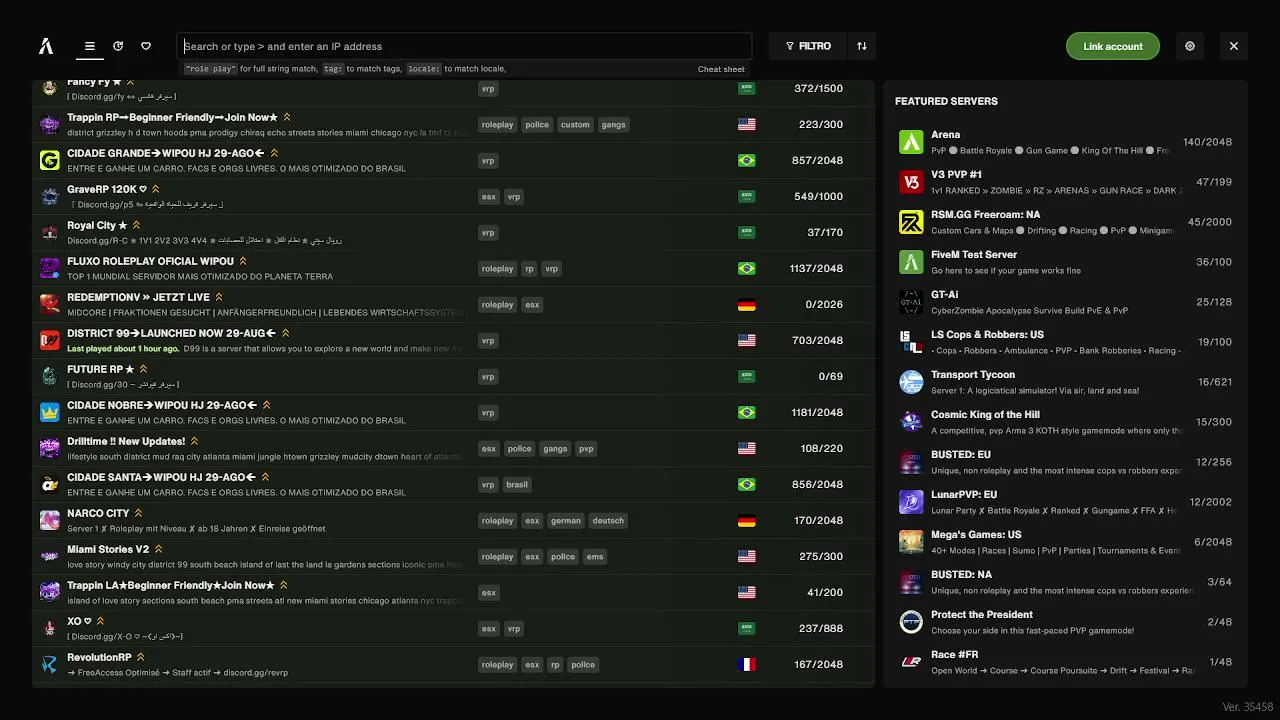Click the French flag on RevolutionRP row
The height and width of the screenshot is (720, 1280).
click(x=746, y=664)
